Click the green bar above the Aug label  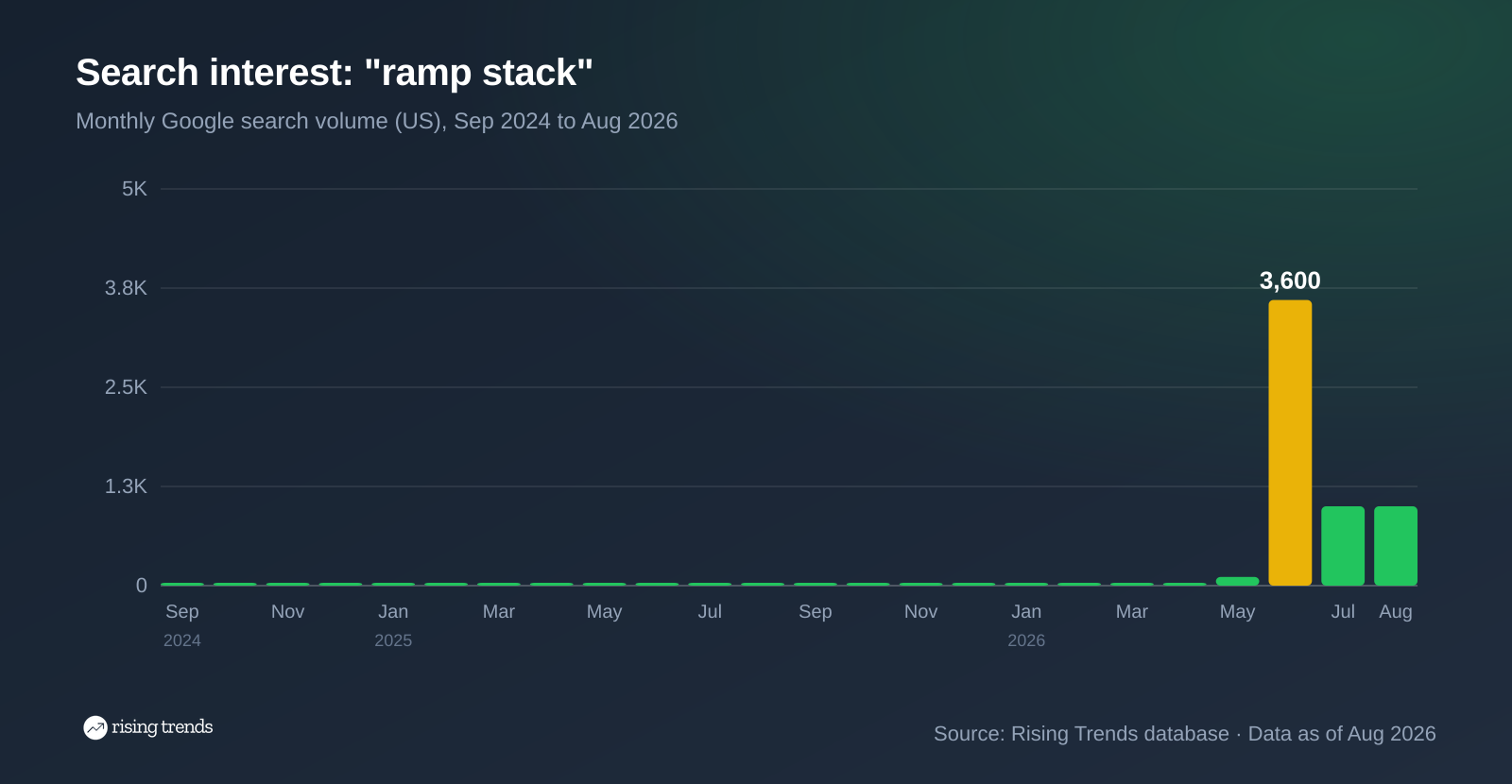click(x=1396, y=546)
